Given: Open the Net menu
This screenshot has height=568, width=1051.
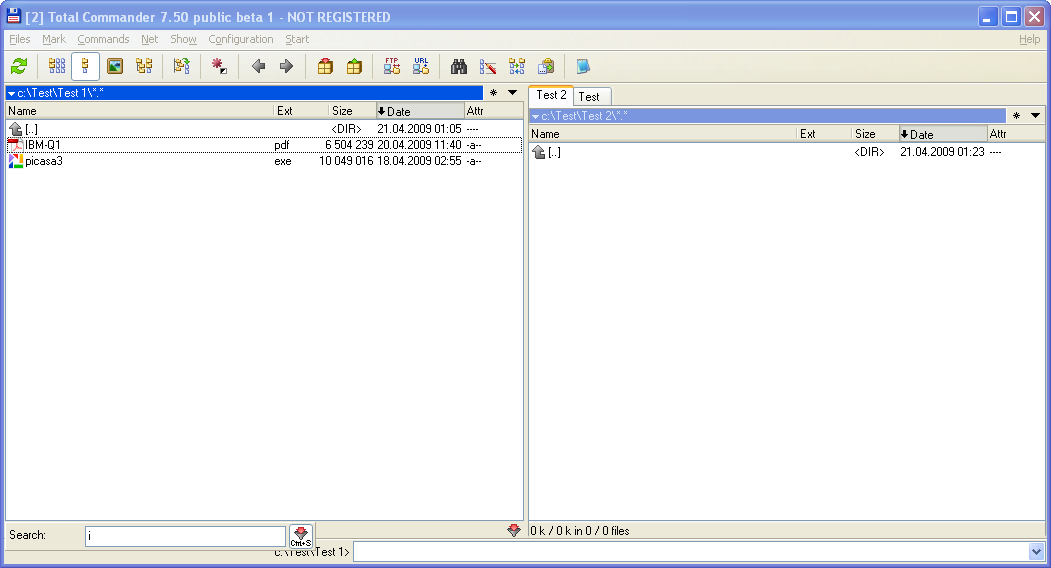Looking at the screenshot, I should 149,39.
